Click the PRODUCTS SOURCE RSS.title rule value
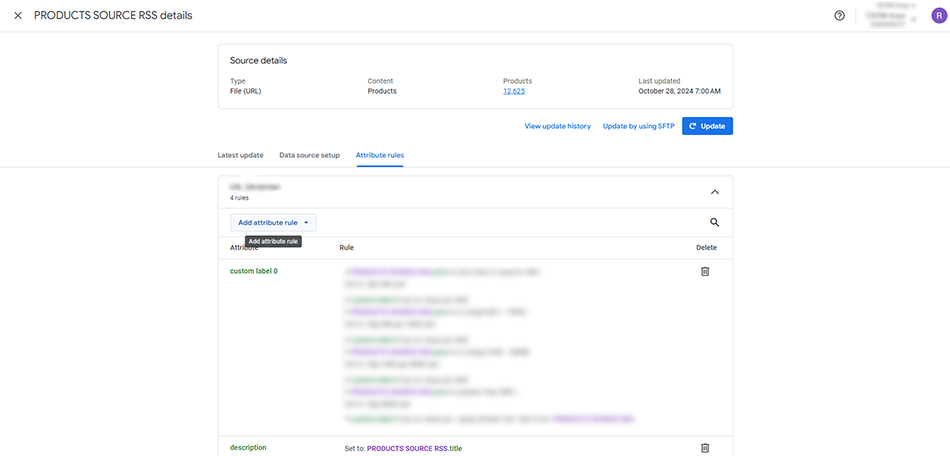 pyautogui.click(x=414, y=448)
